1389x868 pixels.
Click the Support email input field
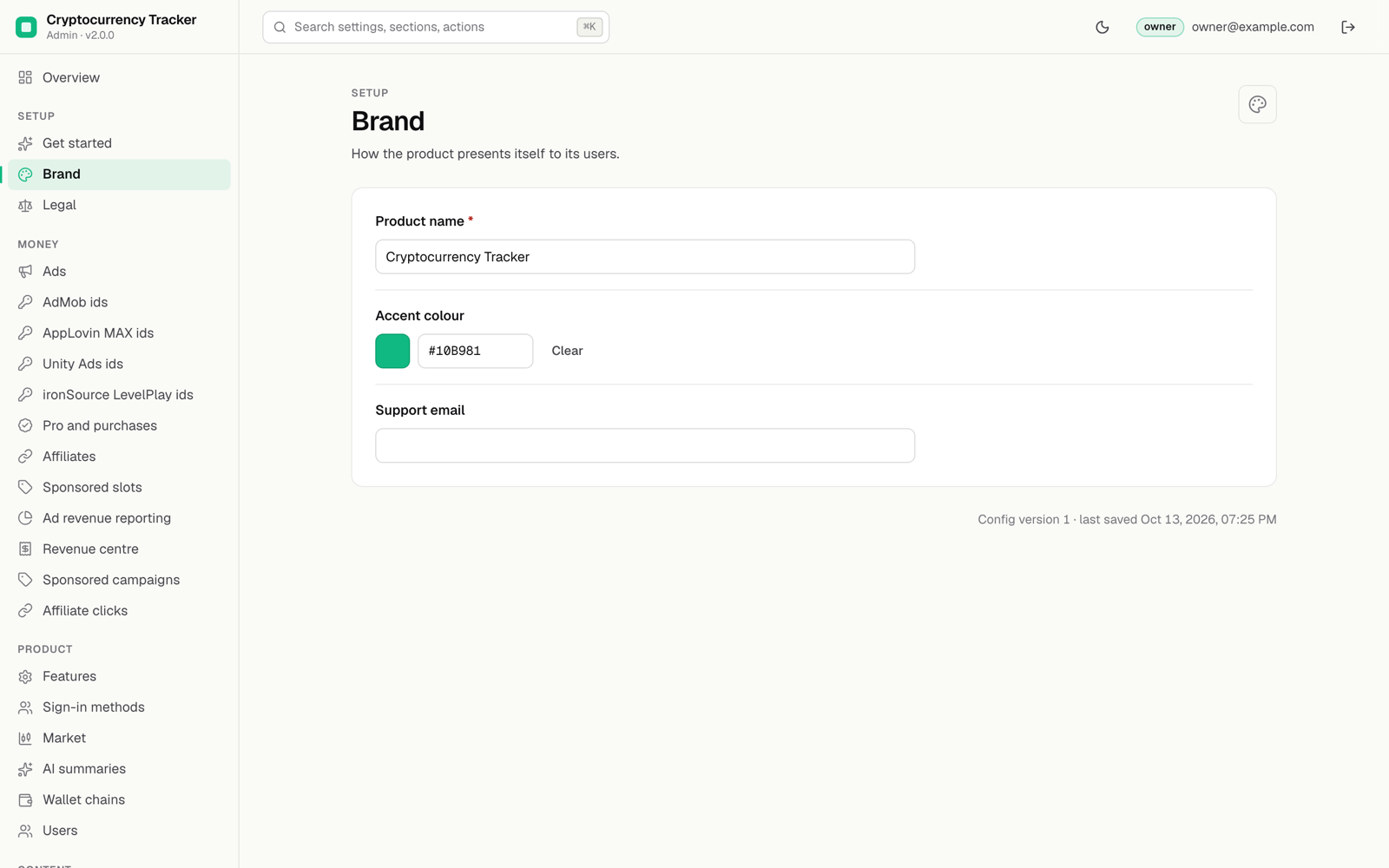point(645,445)
